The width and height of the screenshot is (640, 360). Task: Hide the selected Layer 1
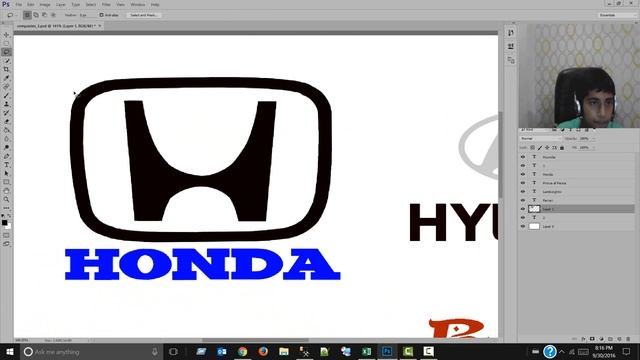tap(523, 209)
